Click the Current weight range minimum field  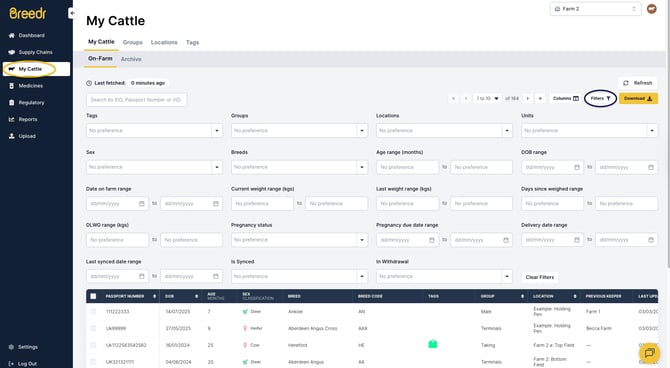[262, 203]
